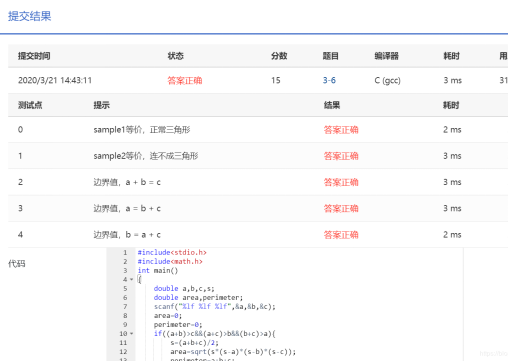Click 答案正确 result for test point 3
The height and width of the screenshot is (362, 508).
pyautogui.click(x=341, y=208)
